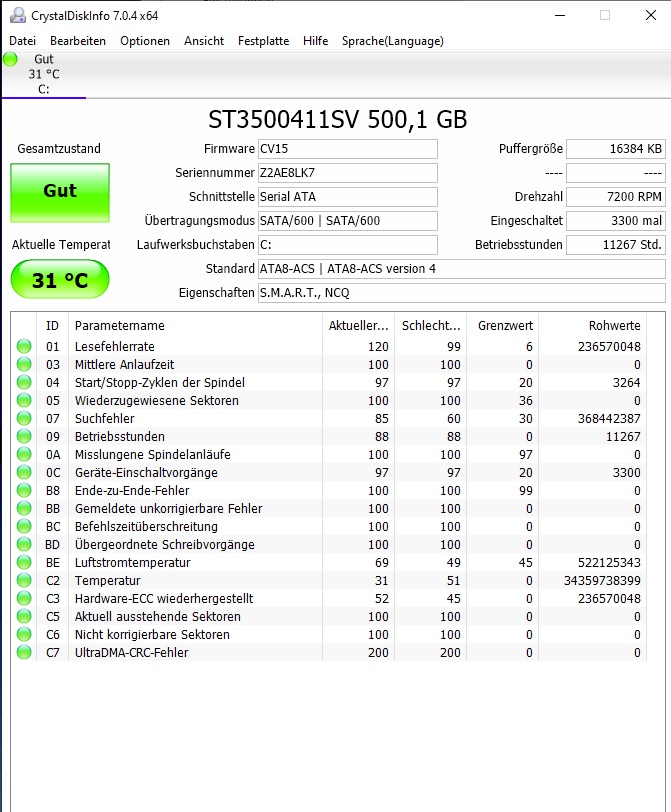This screenshot has height=812, width=671.
Task: Click the green Gut health status button
Action: 60,193
